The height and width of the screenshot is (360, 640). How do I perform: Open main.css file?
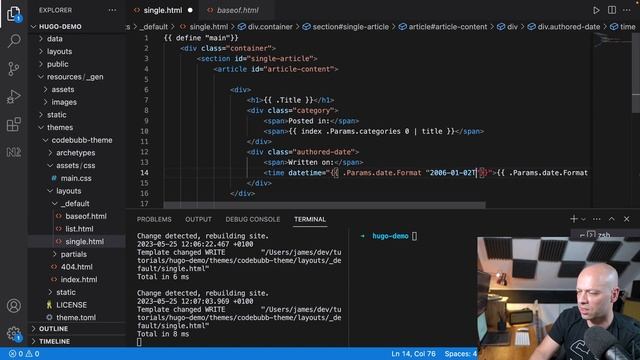[x=77, y=178]
